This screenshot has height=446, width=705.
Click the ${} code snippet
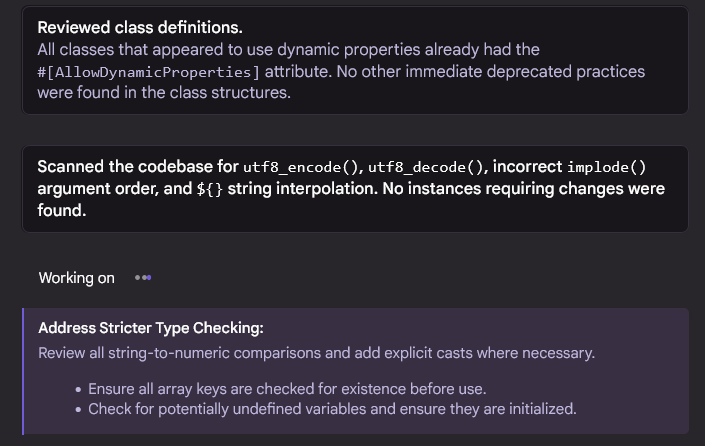(210, 189)
